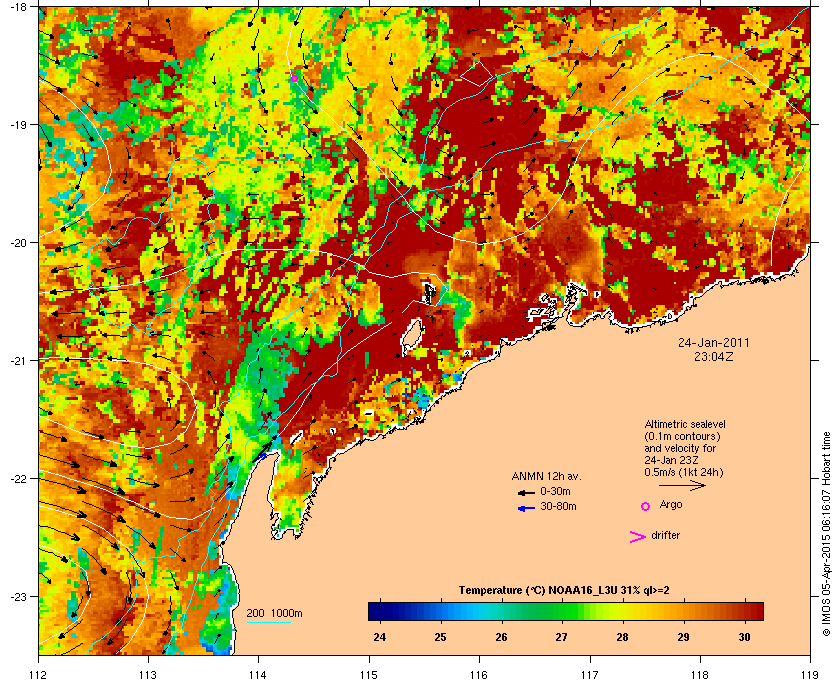Click the colorbar tick label 24
The image size is (840, 680).
(380, 638)
